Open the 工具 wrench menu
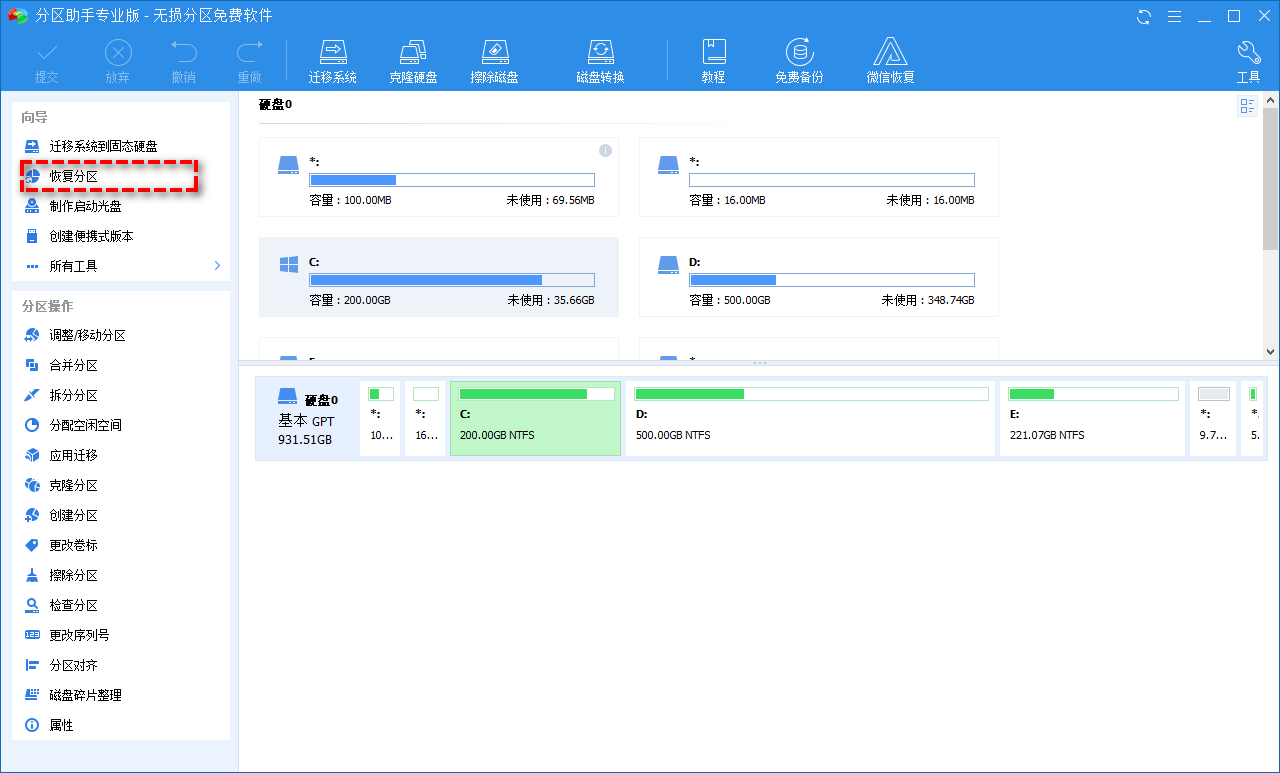Viewport: 1280px width, 773px height. click(x=1248, y=62)
